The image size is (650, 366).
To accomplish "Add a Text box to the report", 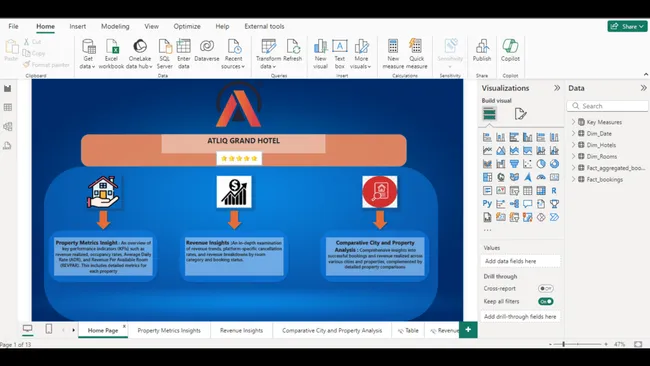I will tap(340, 54).
